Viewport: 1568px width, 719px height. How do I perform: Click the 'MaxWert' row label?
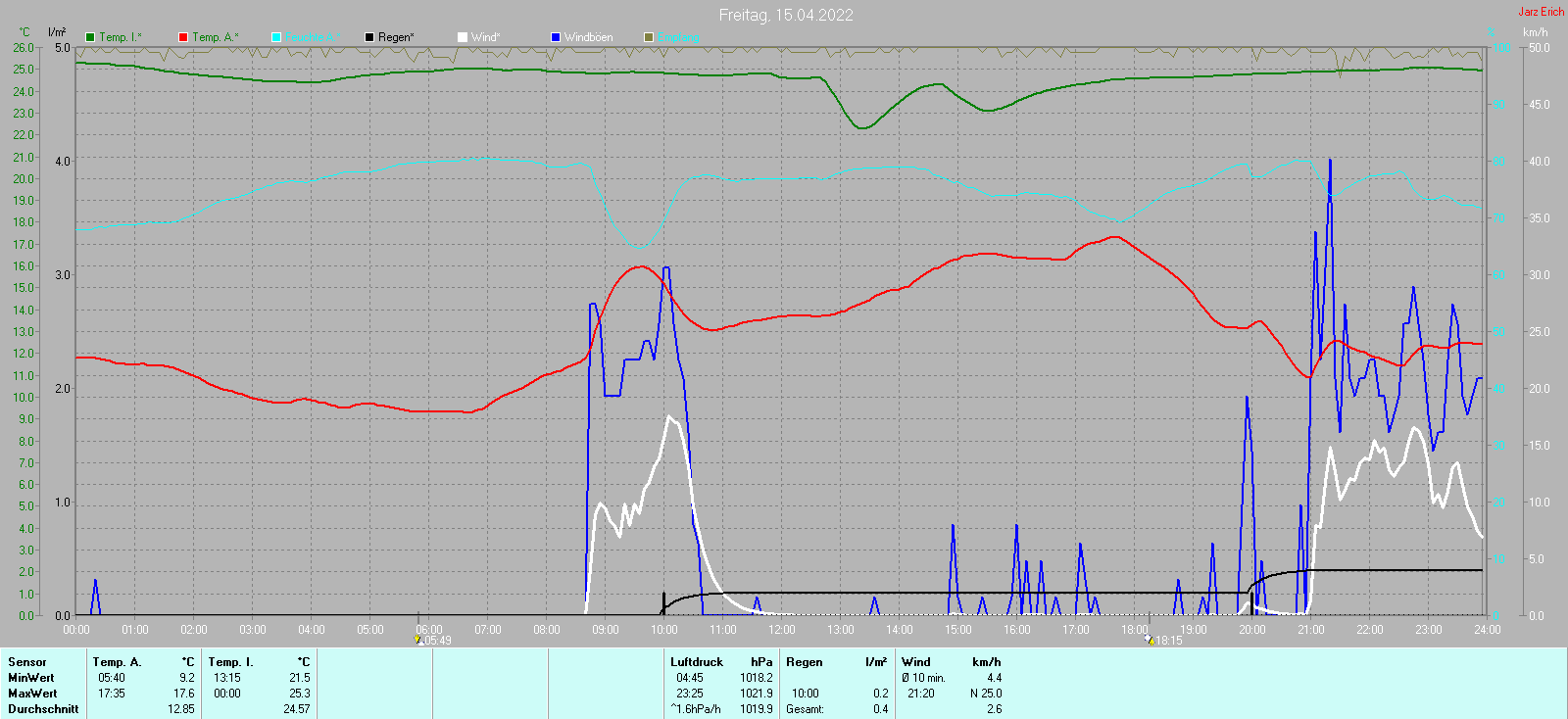[32, 694]
